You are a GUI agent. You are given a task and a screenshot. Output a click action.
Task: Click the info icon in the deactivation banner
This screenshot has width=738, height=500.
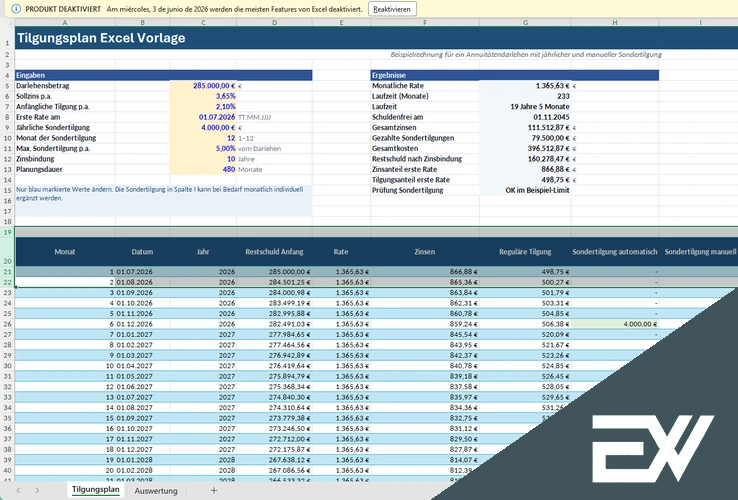click(x=16, y=9)
